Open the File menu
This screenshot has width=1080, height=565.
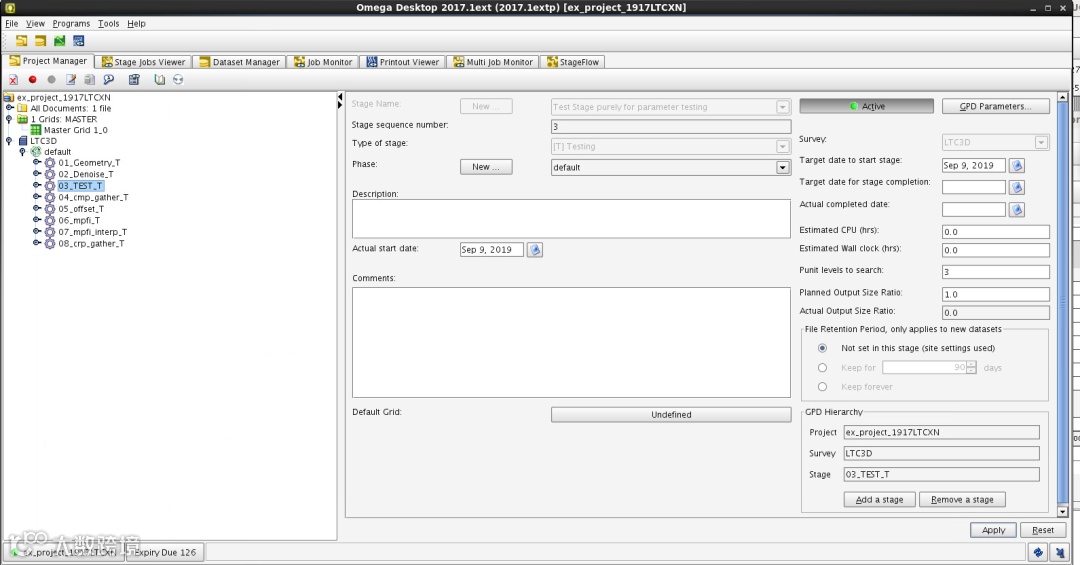(x=12, y=23)
